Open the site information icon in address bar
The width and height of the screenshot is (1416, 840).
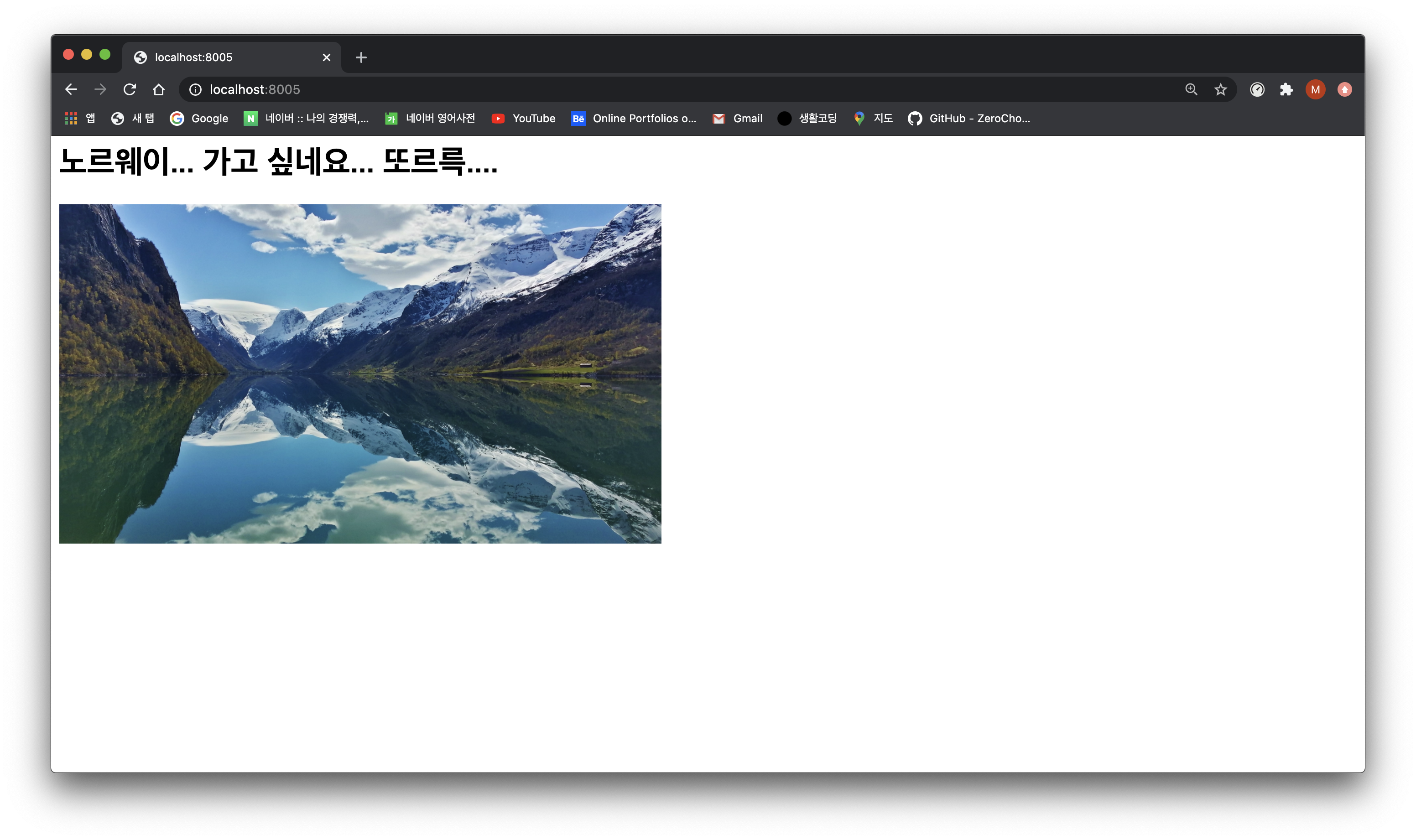click(x=195, y=89)
